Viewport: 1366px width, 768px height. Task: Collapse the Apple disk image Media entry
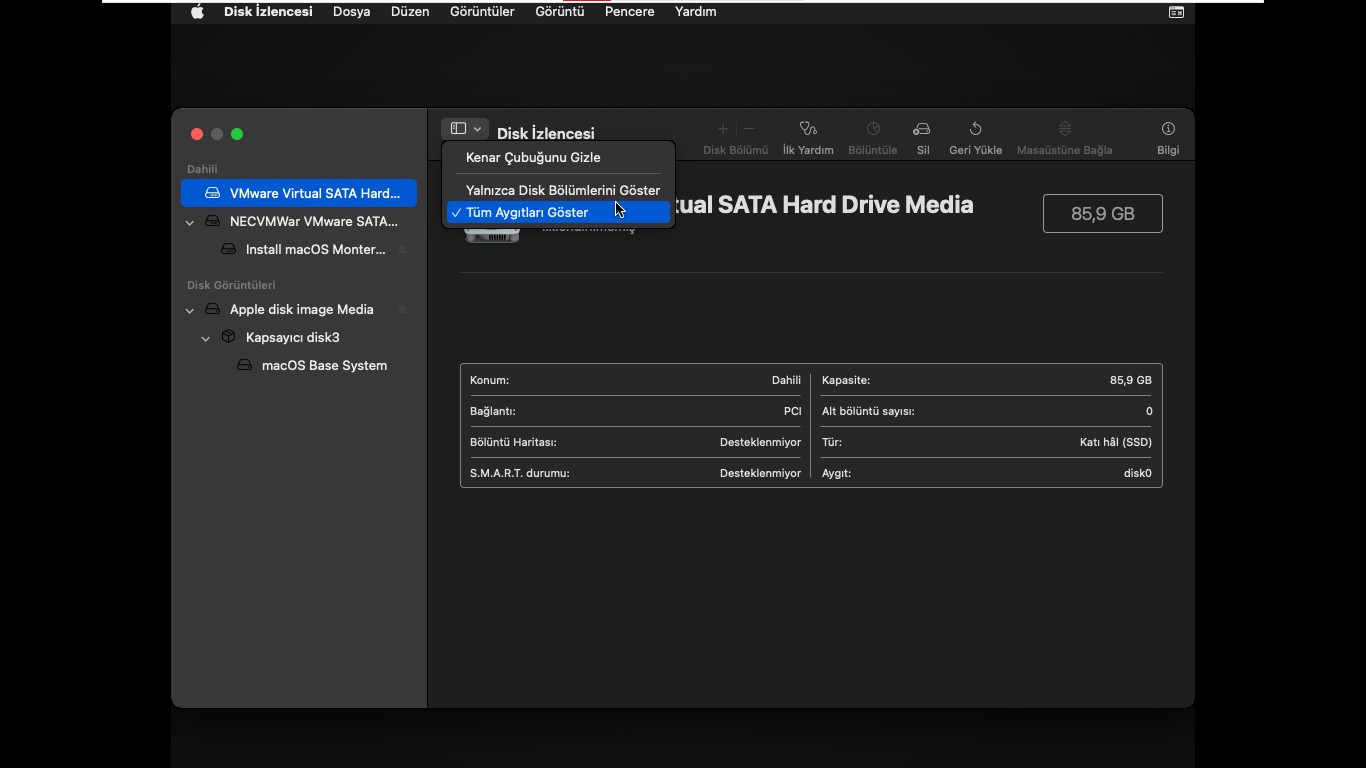coord(190,310)
